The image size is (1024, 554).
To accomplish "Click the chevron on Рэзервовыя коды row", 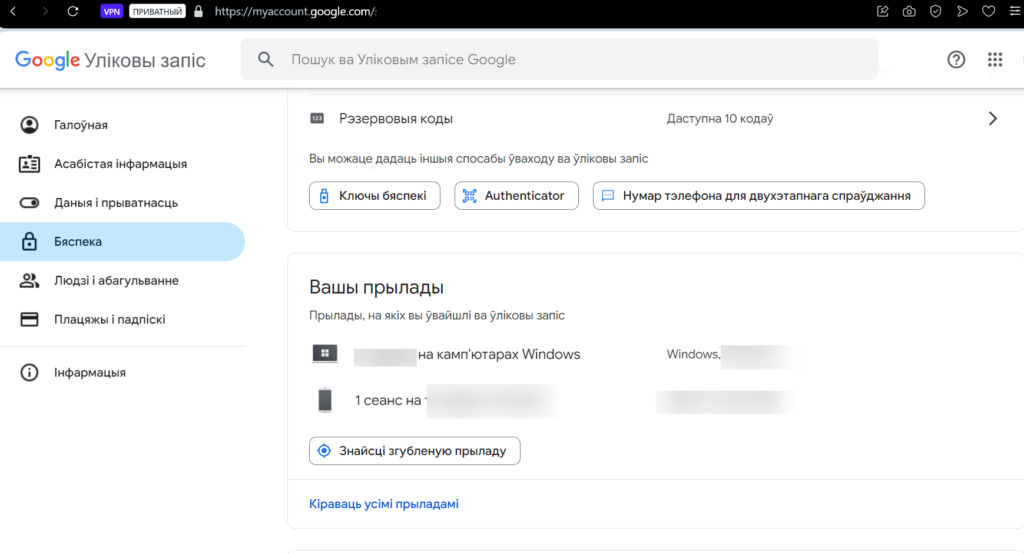I will coord(993,118).
